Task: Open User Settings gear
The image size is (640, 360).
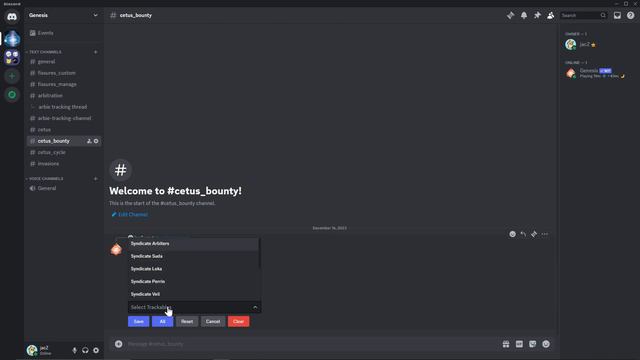Action: tap(96, 350)
